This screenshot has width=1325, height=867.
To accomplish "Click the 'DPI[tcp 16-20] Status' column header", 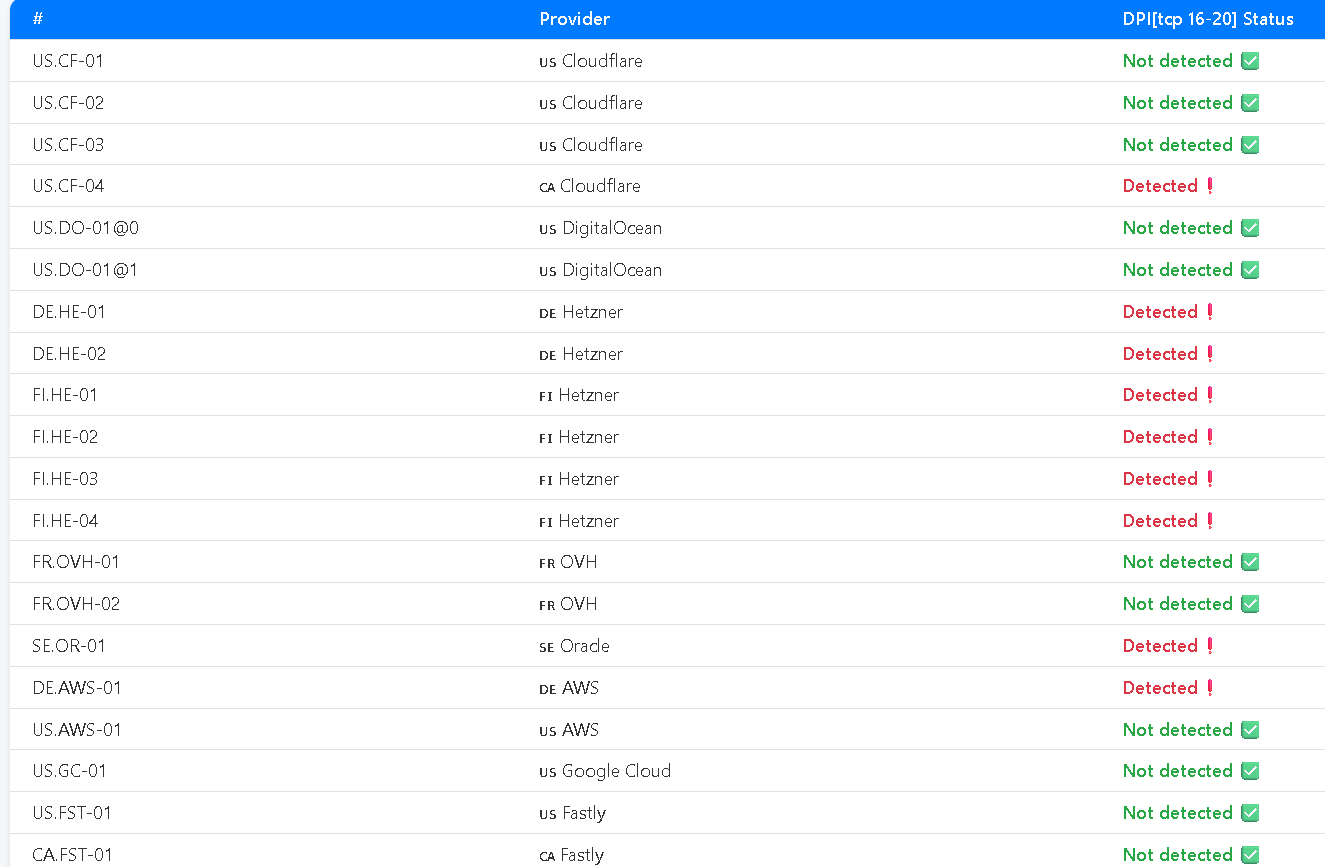I will click(x=1208, y=19).
